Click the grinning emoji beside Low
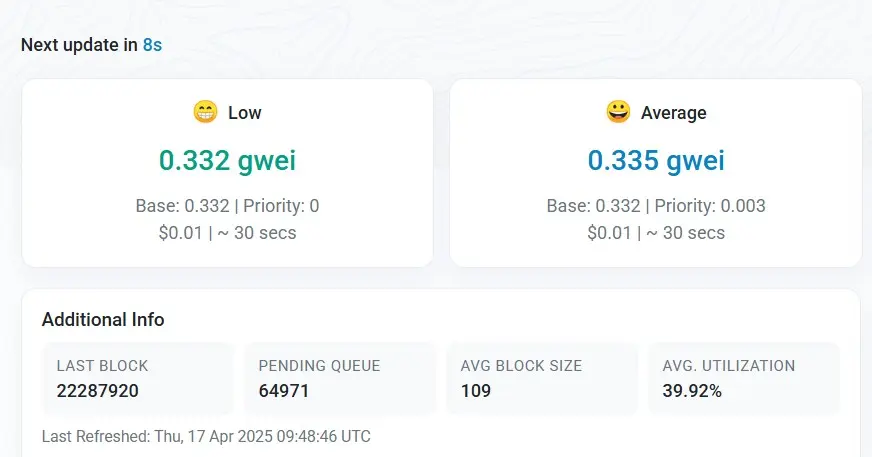872x457 pixels. [x=205, y=112]
